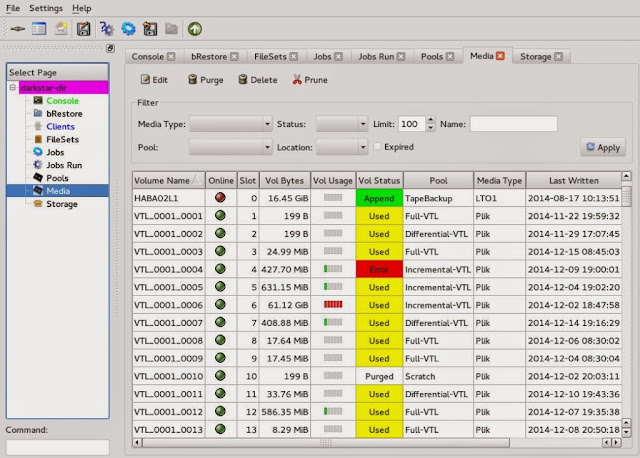Click the full red usage bar of VTL_0001_0006
This screenshot has height=458, width=640.
pyautogui.click(x=333, y=305)
